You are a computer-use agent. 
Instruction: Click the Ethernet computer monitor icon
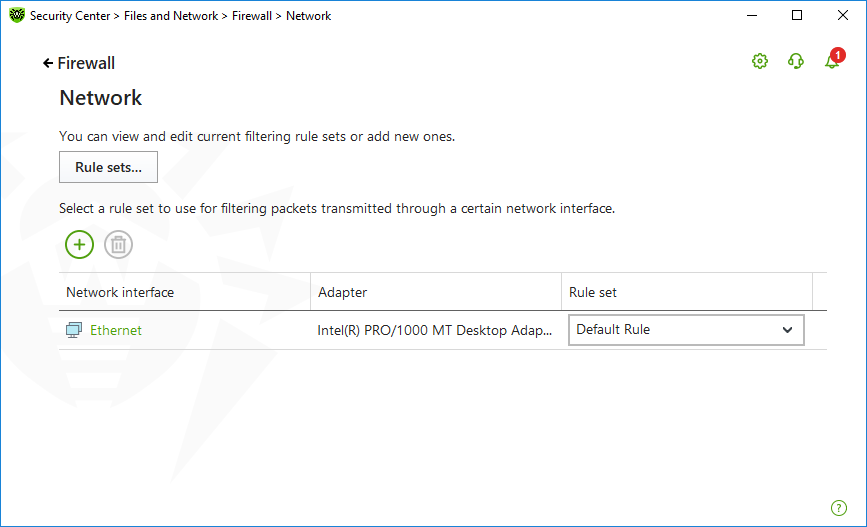(74, 330)
